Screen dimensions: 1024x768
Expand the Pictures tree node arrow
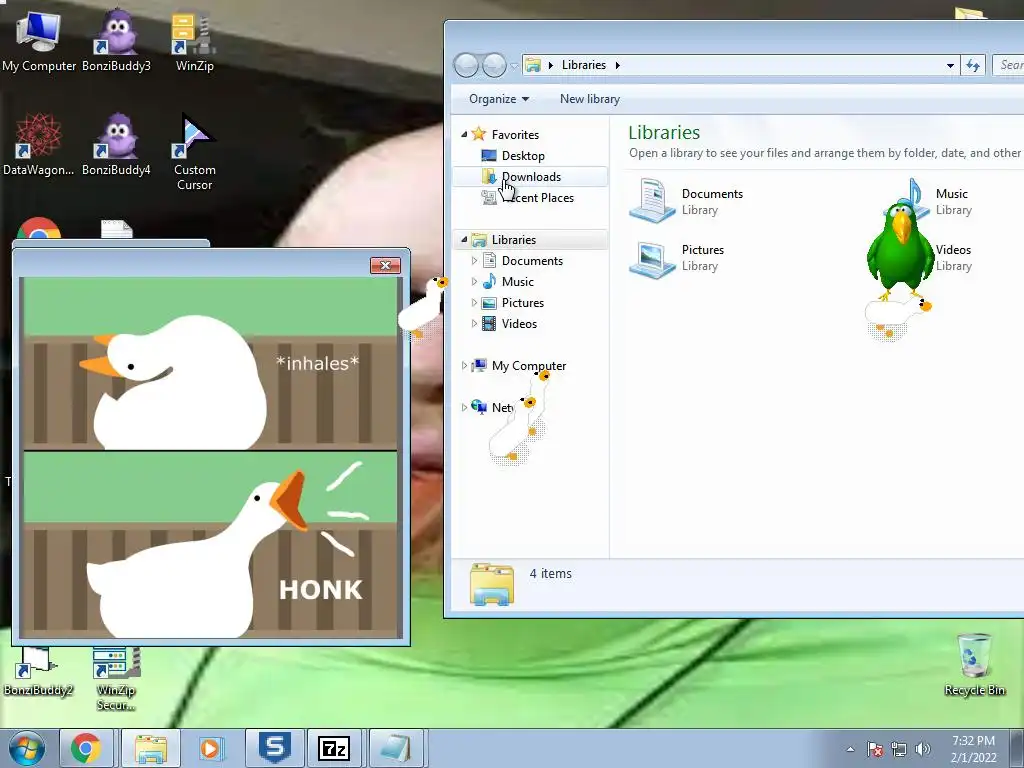pos(474,302)
